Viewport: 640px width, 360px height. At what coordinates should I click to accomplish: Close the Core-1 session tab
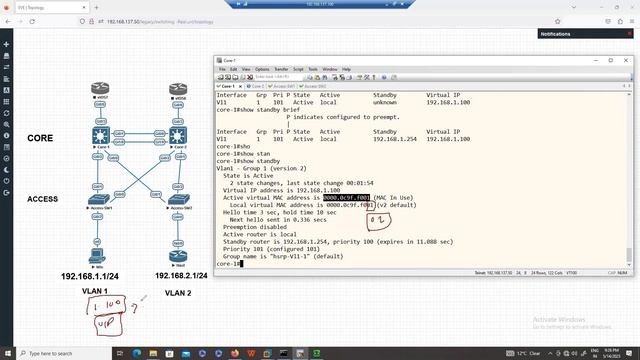[x=240, y=87]
